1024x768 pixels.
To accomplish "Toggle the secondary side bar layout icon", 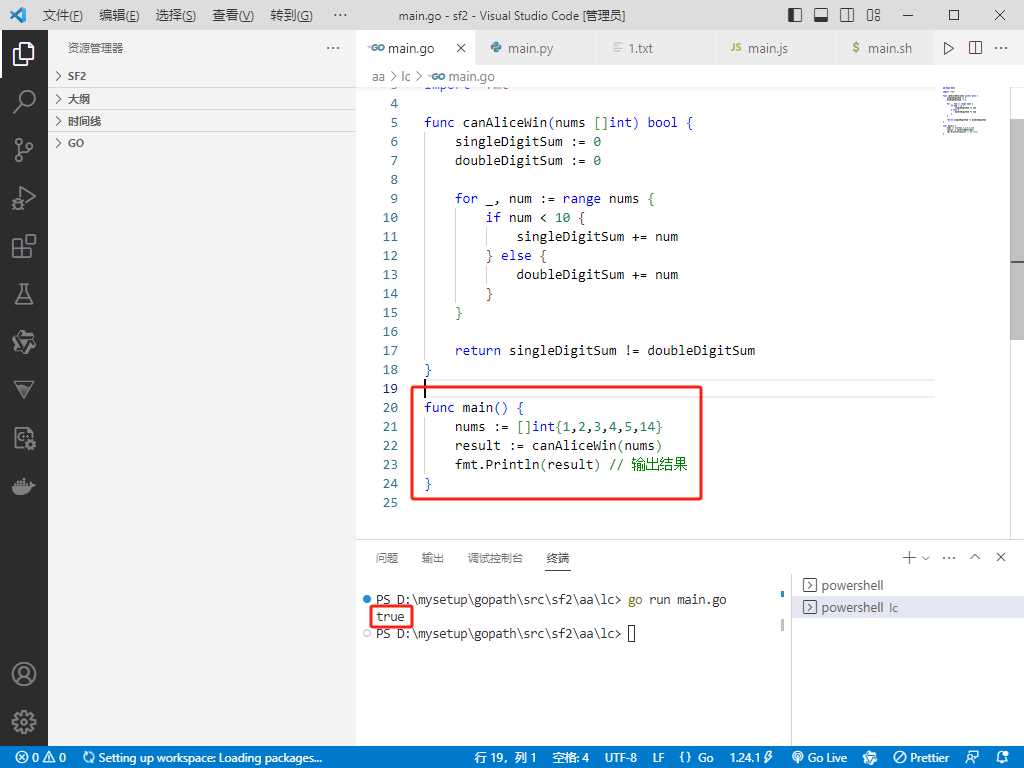I will point(847,15).
